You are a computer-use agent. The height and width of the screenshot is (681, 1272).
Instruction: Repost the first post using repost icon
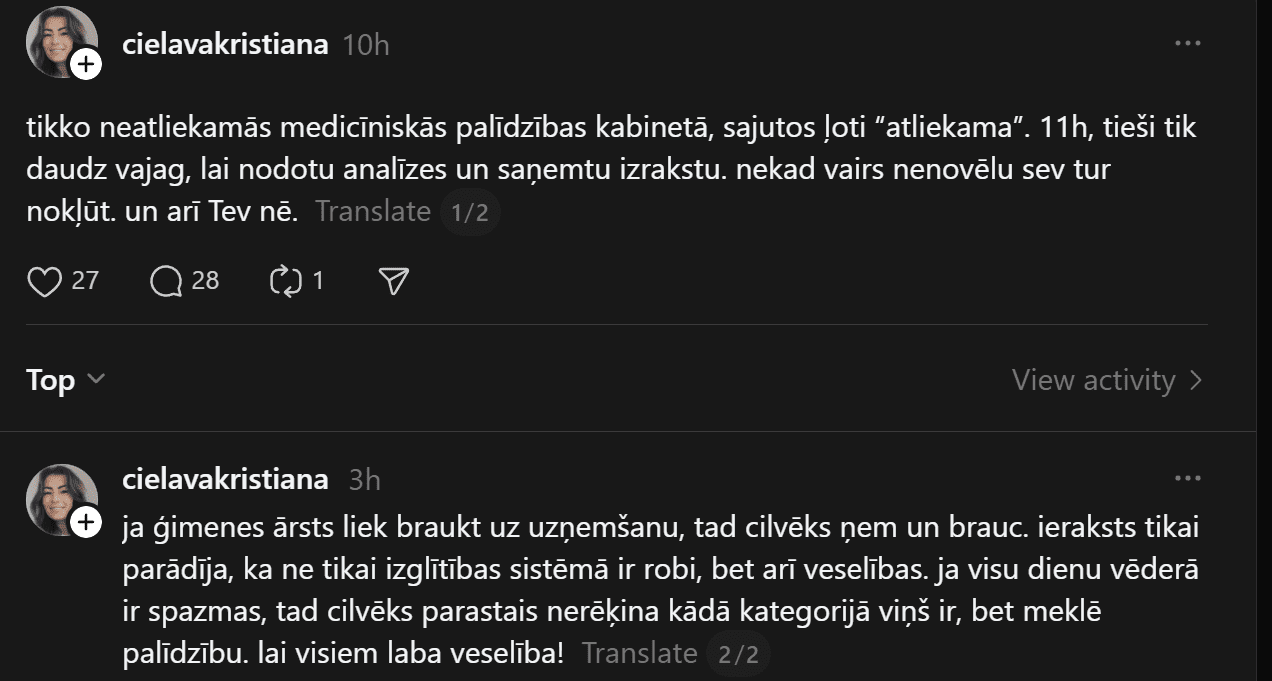pyautogui.click(x=286, y=281)
